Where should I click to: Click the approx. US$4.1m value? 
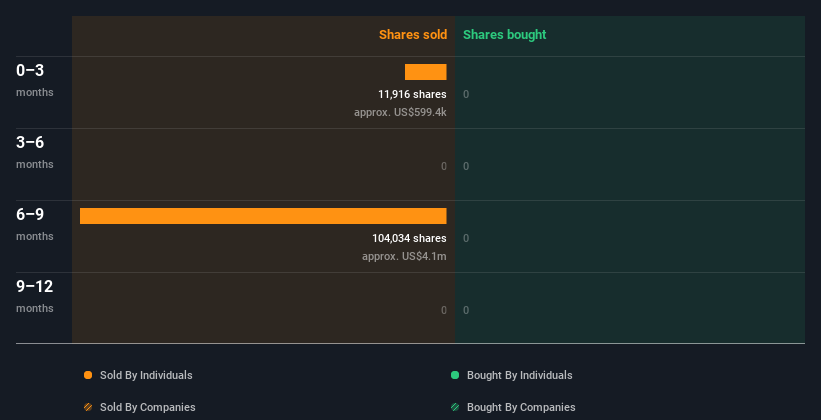point(404,256)
